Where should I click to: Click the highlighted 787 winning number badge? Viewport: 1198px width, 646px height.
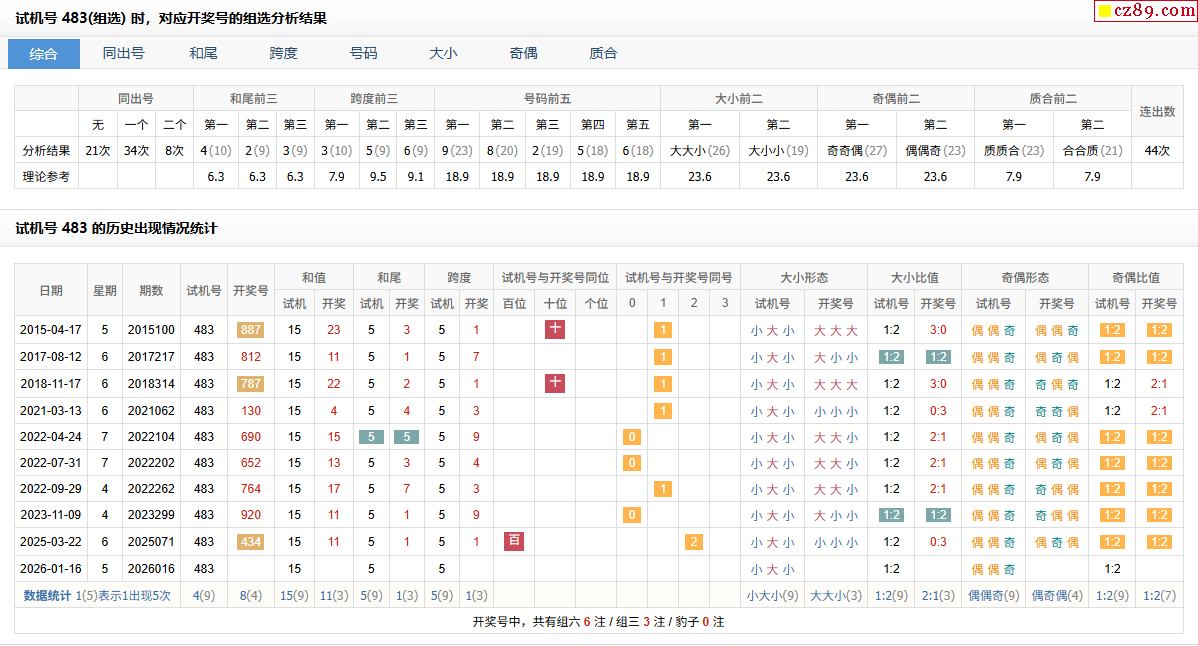250,384
